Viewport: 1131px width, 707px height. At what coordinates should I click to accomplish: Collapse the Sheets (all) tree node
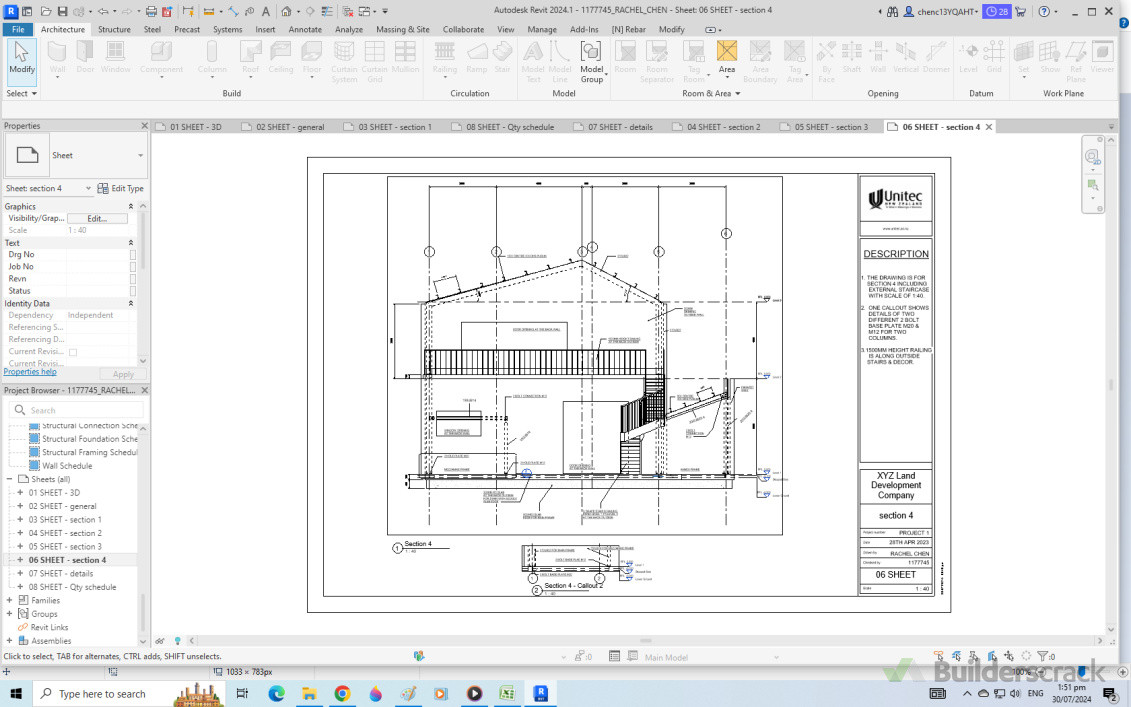10,479
